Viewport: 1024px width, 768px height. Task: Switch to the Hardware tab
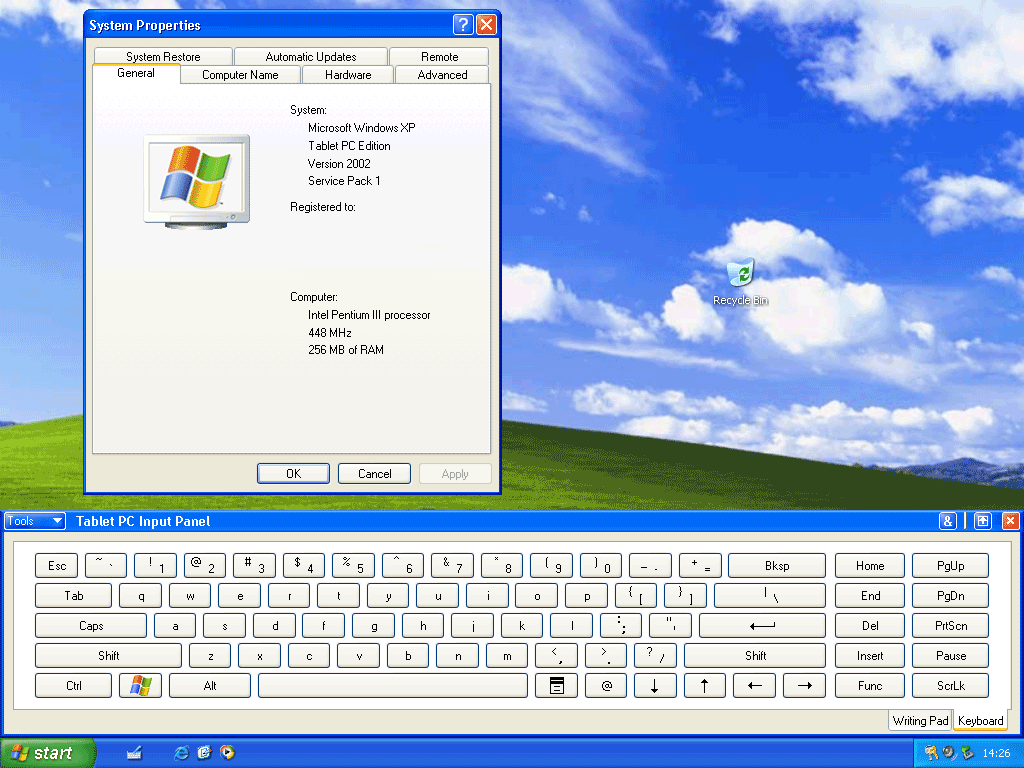point(348,75)
